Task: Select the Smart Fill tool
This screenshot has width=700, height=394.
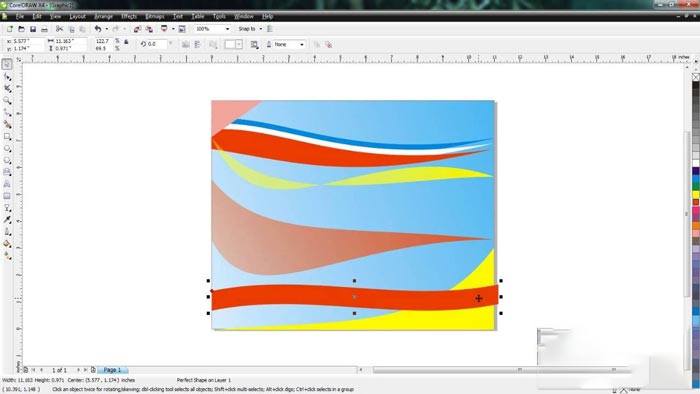Action: [x=7, y=124]
